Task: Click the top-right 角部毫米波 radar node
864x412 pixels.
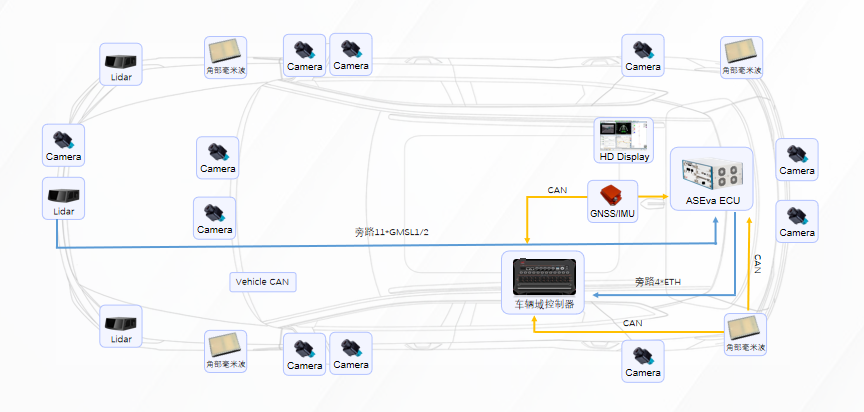Action: pos(742,57)
